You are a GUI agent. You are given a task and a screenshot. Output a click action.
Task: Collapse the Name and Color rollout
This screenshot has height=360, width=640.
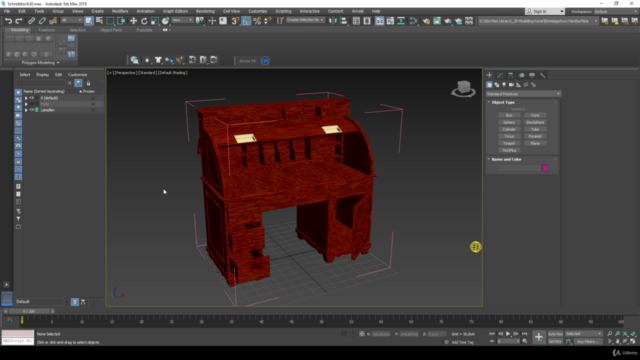[x=506, y=159]
